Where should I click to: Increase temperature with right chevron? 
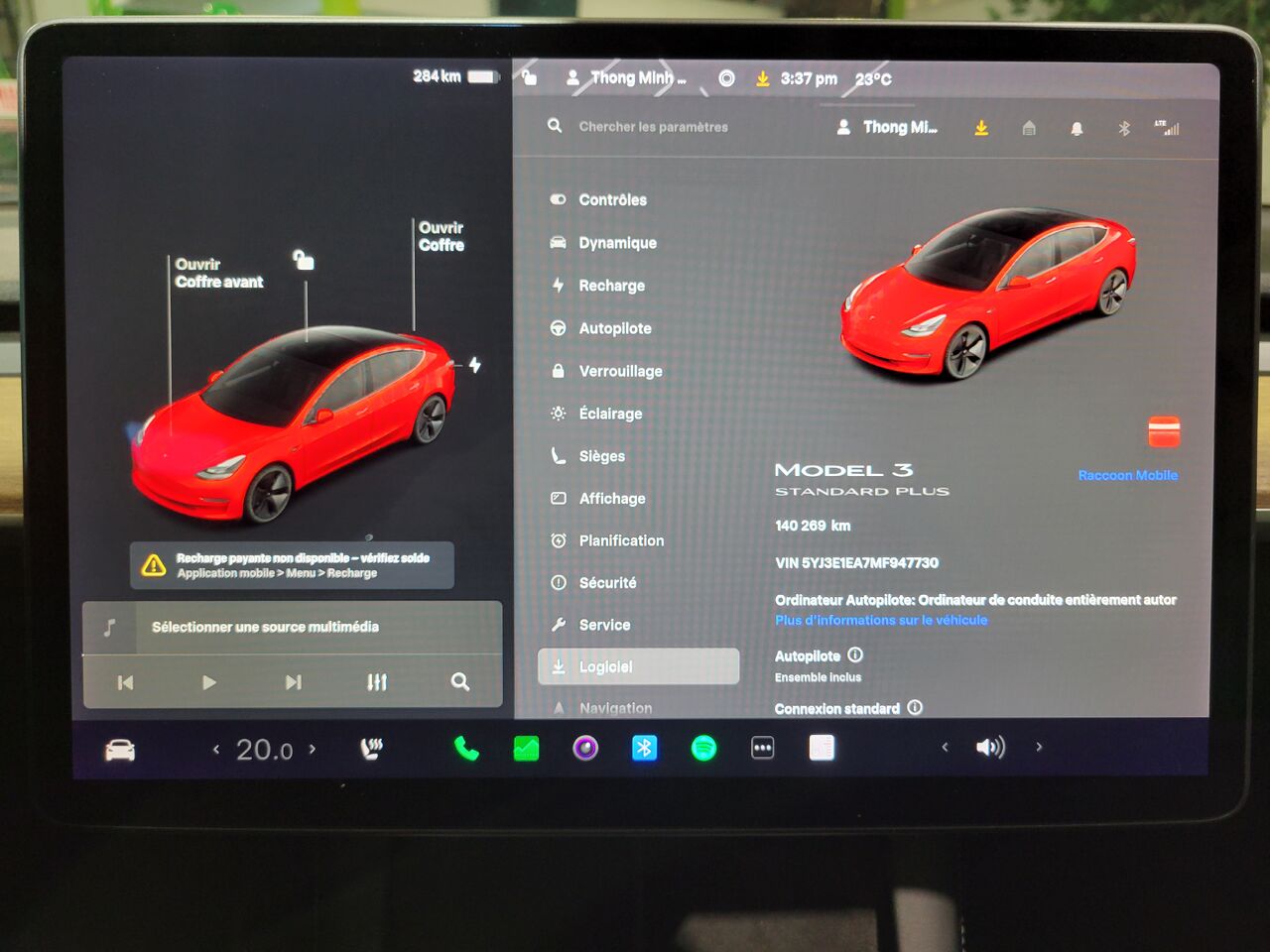tap(313, 749)
